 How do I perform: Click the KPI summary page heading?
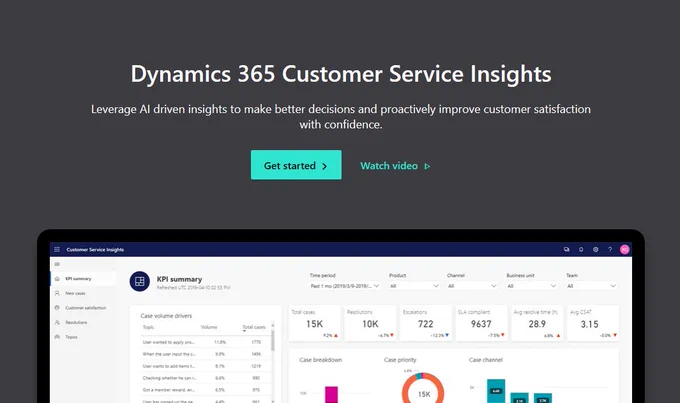pos(179,279)
